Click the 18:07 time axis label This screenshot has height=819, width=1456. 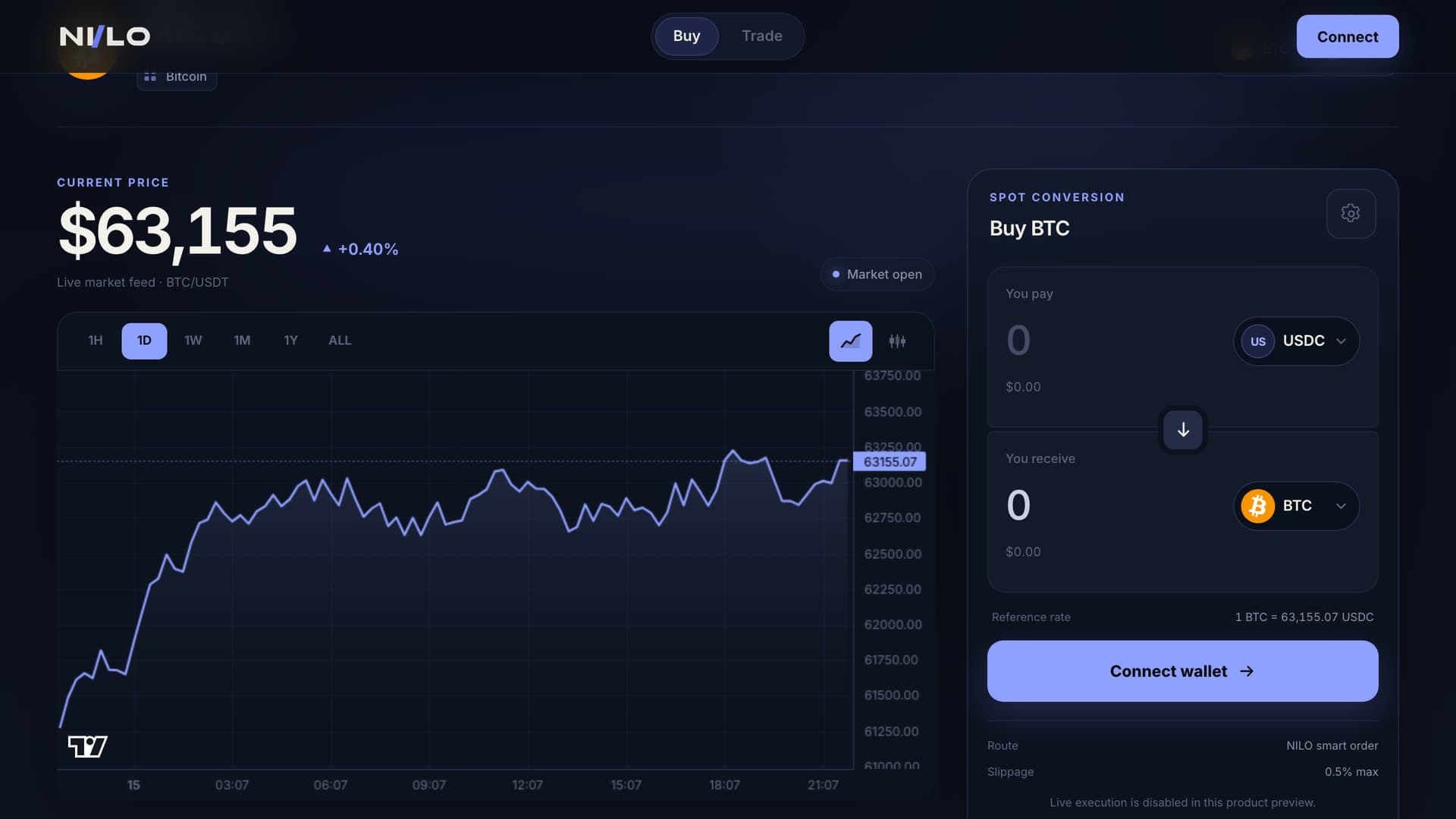724,785
